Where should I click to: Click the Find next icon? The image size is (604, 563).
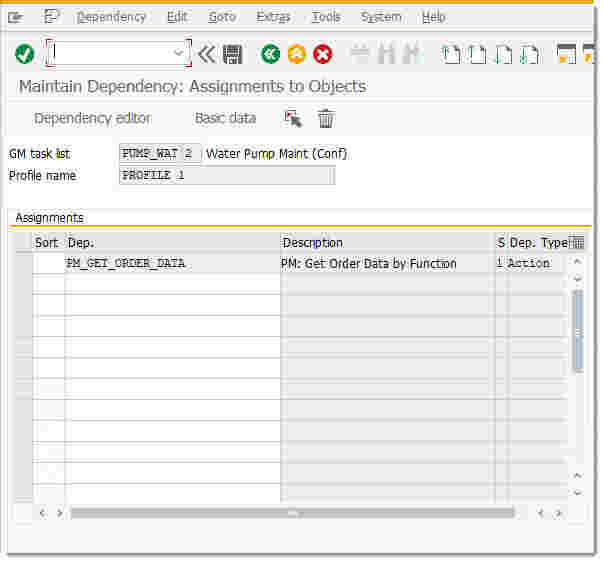click(x=412, y=54)
